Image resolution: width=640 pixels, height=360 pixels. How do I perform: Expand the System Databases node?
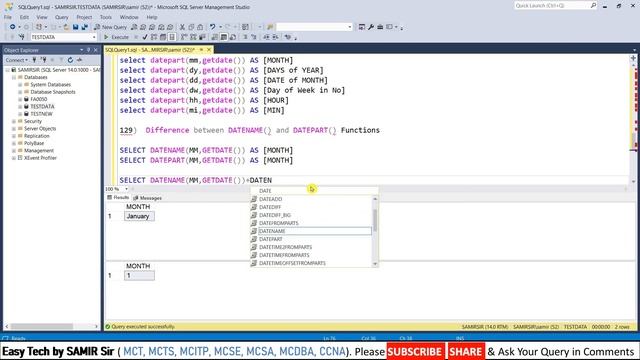(20, 84)
